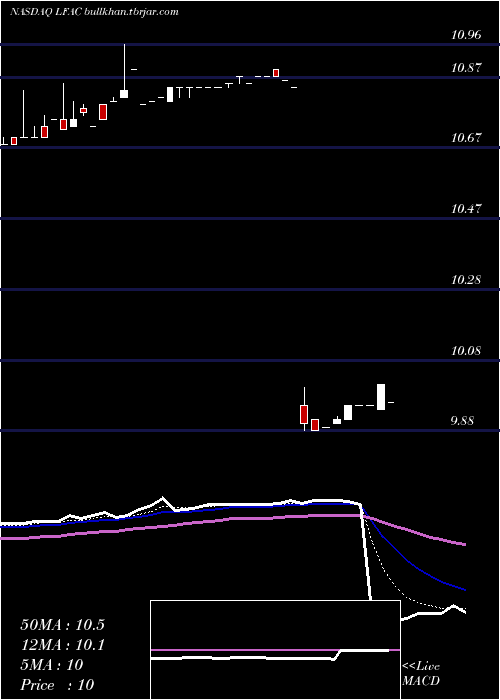
Task: Select the 10.47 price level label
Action: (x=466, y=208)
